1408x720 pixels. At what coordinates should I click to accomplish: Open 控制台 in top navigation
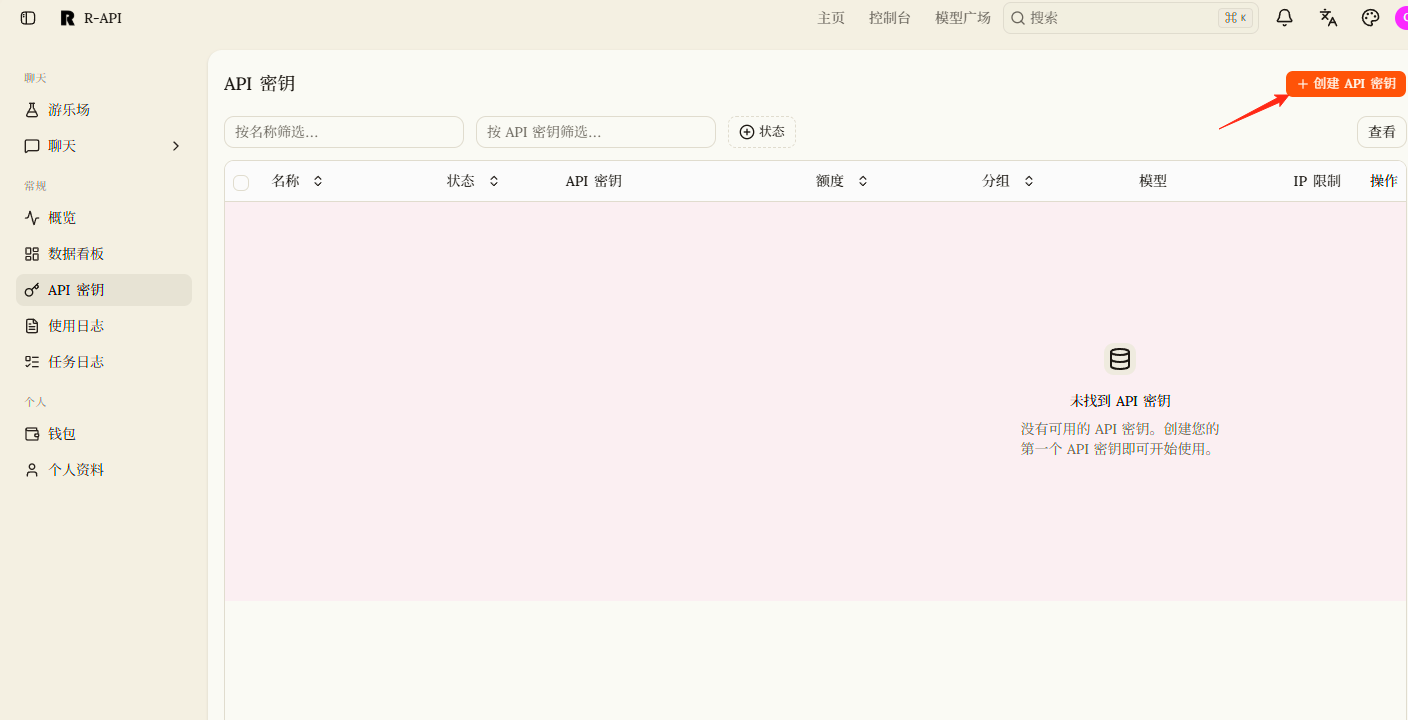[890, 18]
